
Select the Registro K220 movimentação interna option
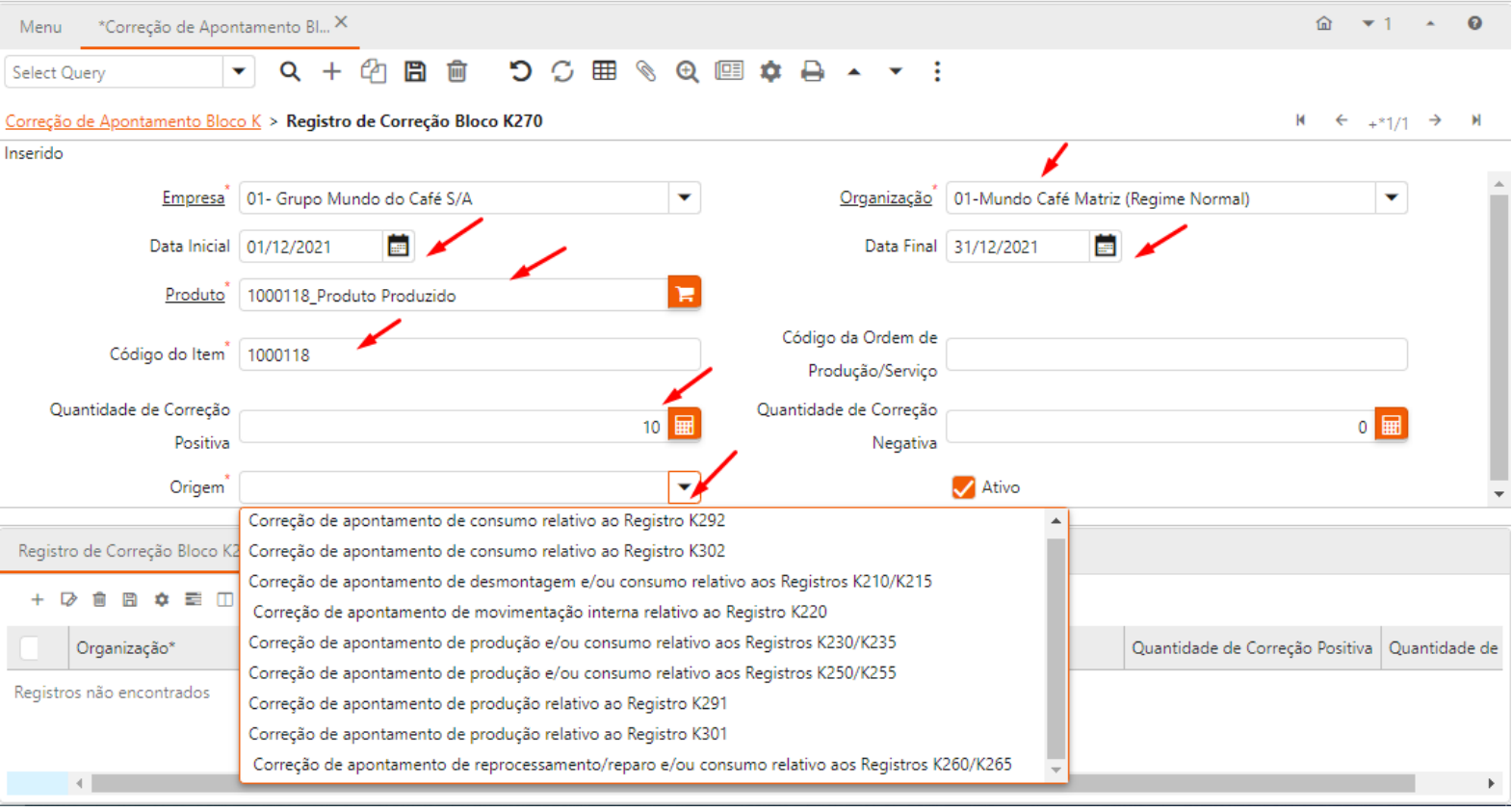[x=539, y=613]
